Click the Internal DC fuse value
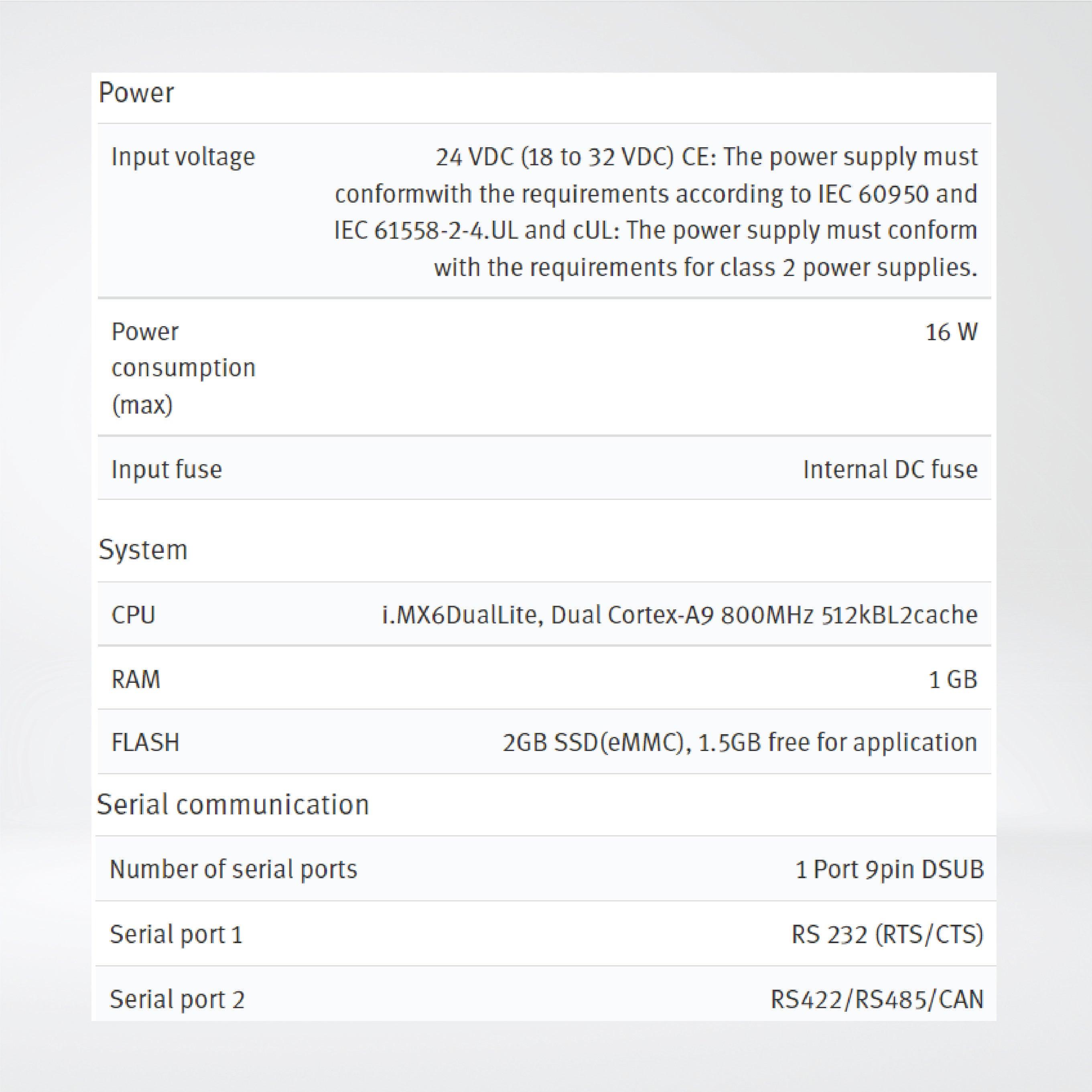This screenshot has height=1092, width=1092. click(x=890, y=470)
